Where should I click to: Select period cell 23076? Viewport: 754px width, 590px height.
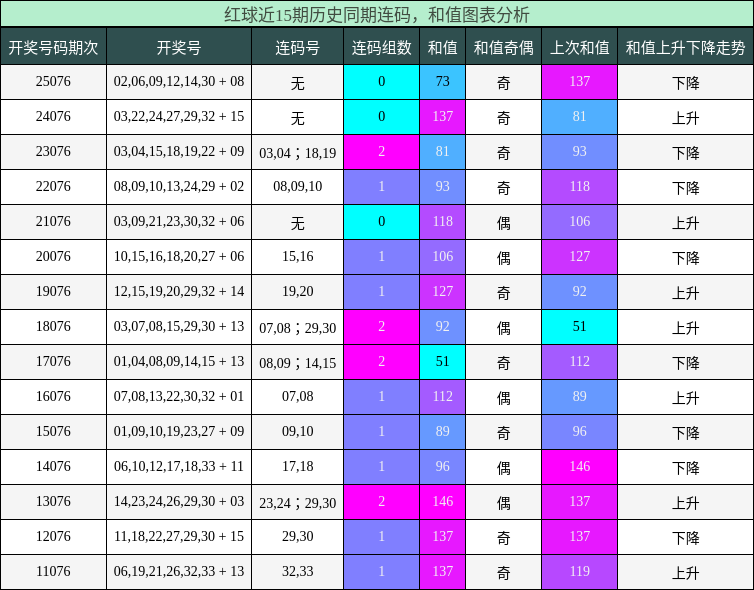pyautogui.click(x=53, y=152)
